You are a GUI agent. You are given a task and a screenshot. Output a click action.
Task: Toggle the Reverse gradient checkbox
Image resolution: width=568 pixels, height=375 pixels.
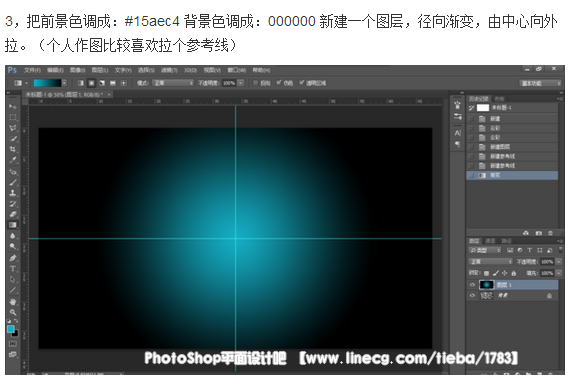[x=255, y=83]
